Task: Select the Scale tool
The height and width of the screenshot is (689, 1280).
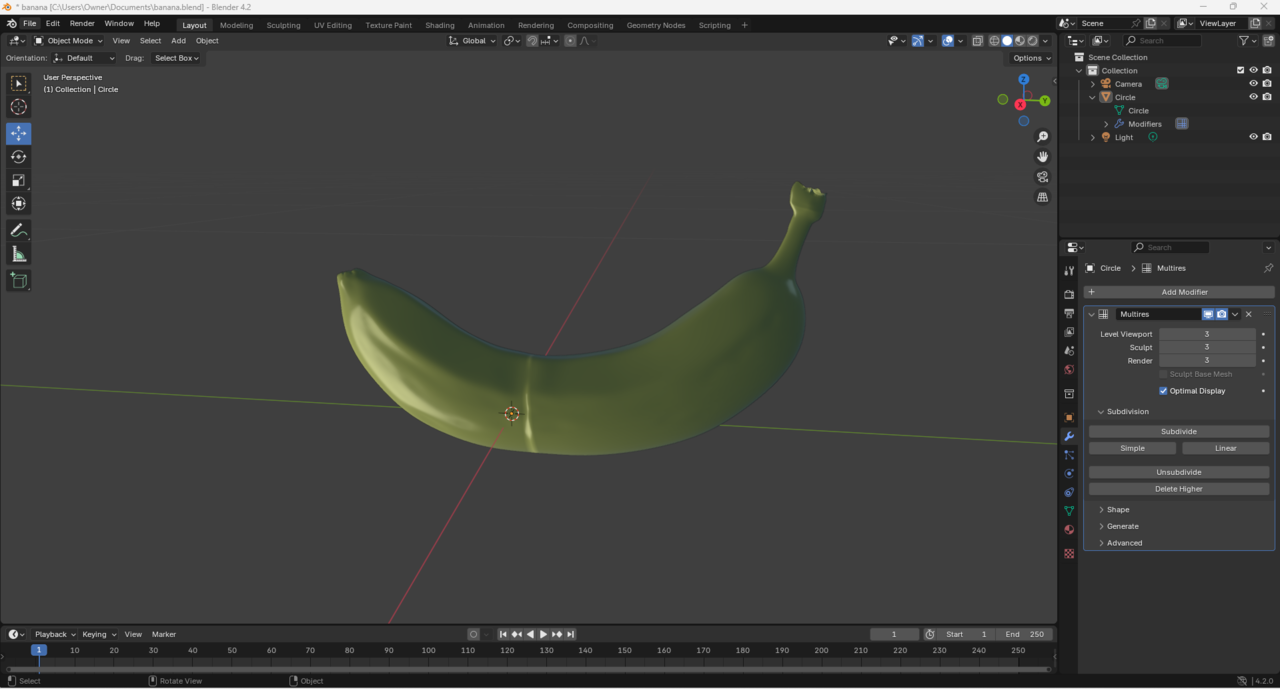Action: point(18,180)
